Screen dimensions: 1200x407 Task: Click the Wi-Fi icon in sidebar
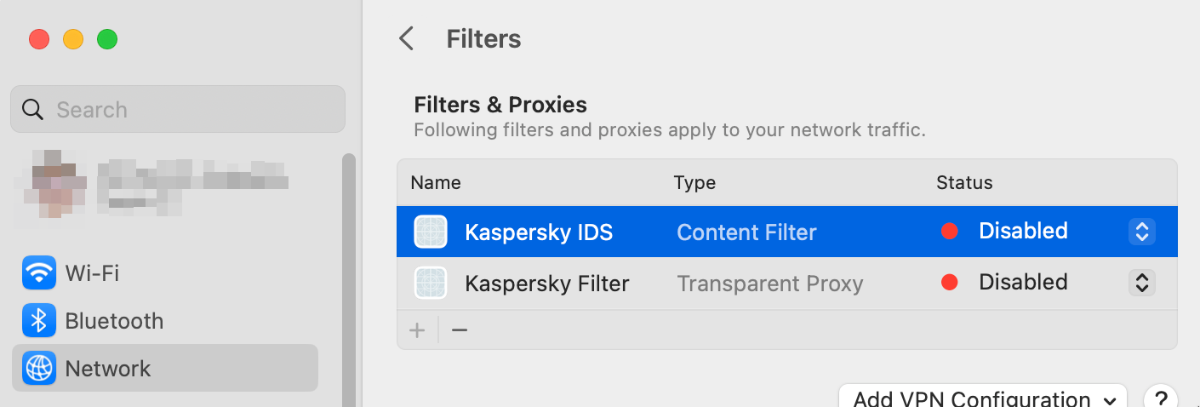(39, 272)
